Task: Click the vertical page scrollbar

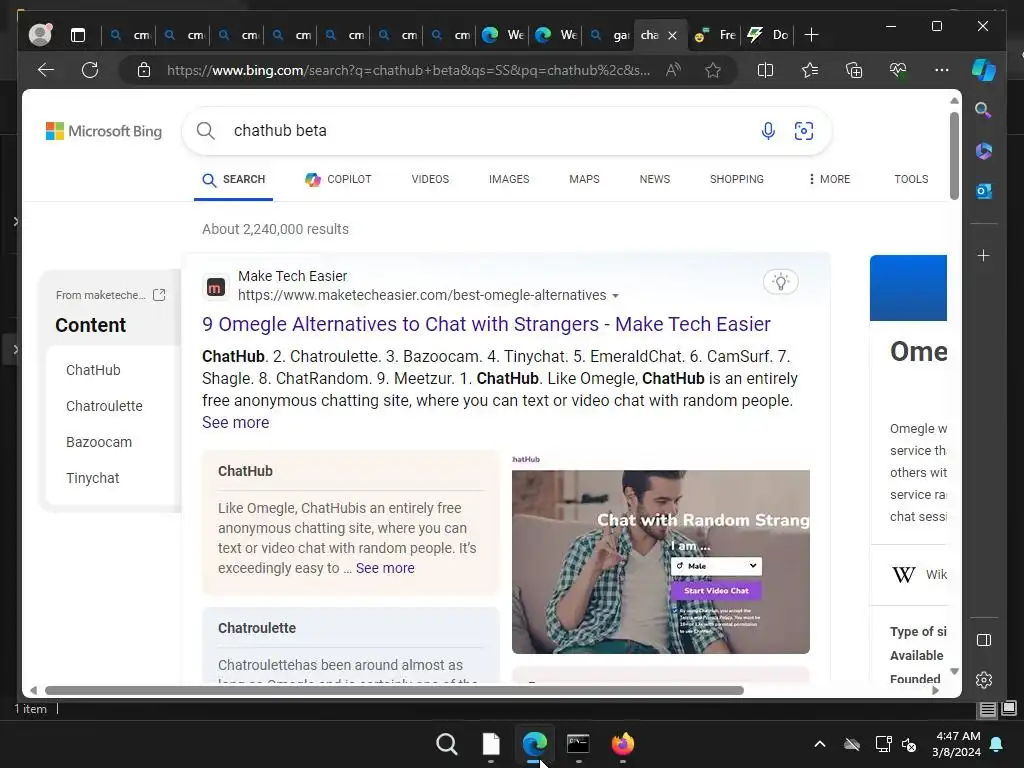Action: [x=954, y=156]
